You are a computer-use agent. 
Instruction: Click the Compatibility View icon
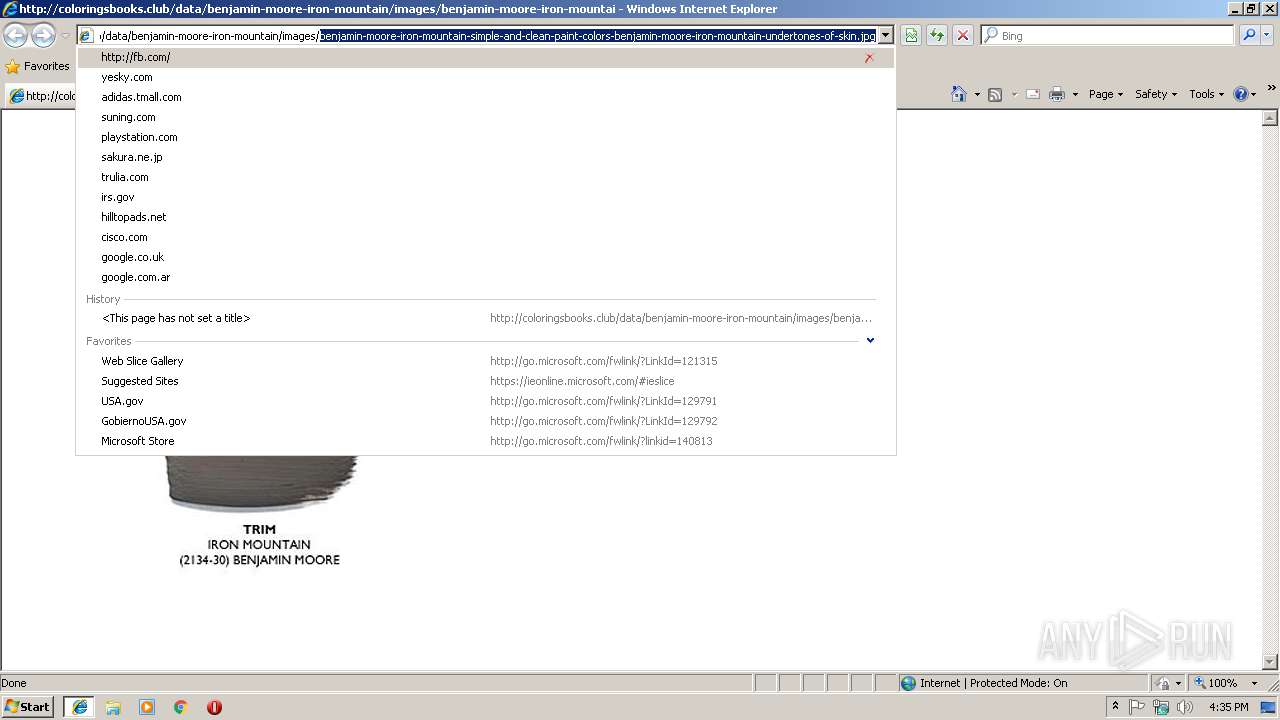click(911, 36)
